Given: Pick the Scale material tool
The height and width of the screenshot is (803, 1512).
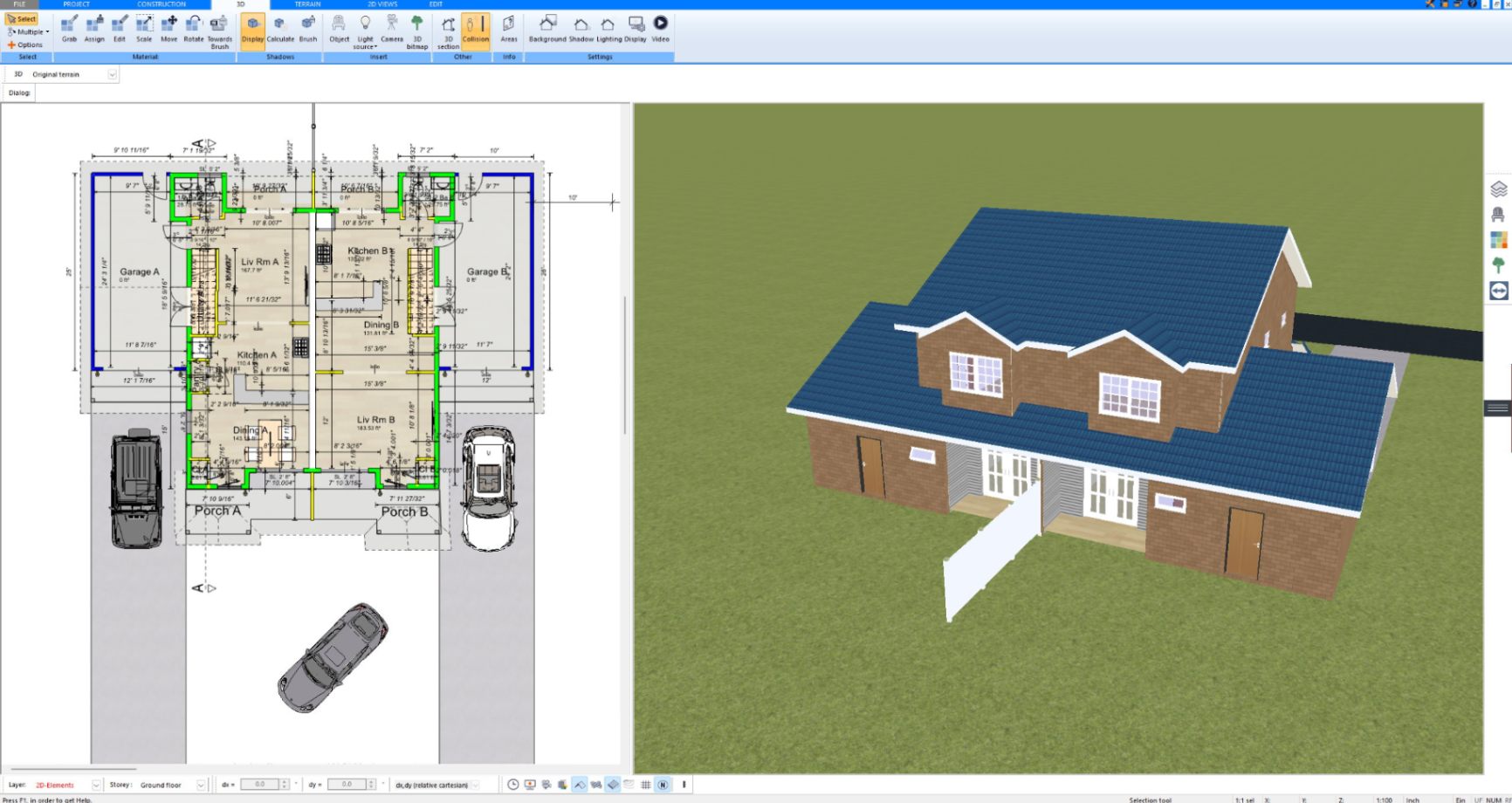Looking at the screenshot, I should [x=144, y=28].
